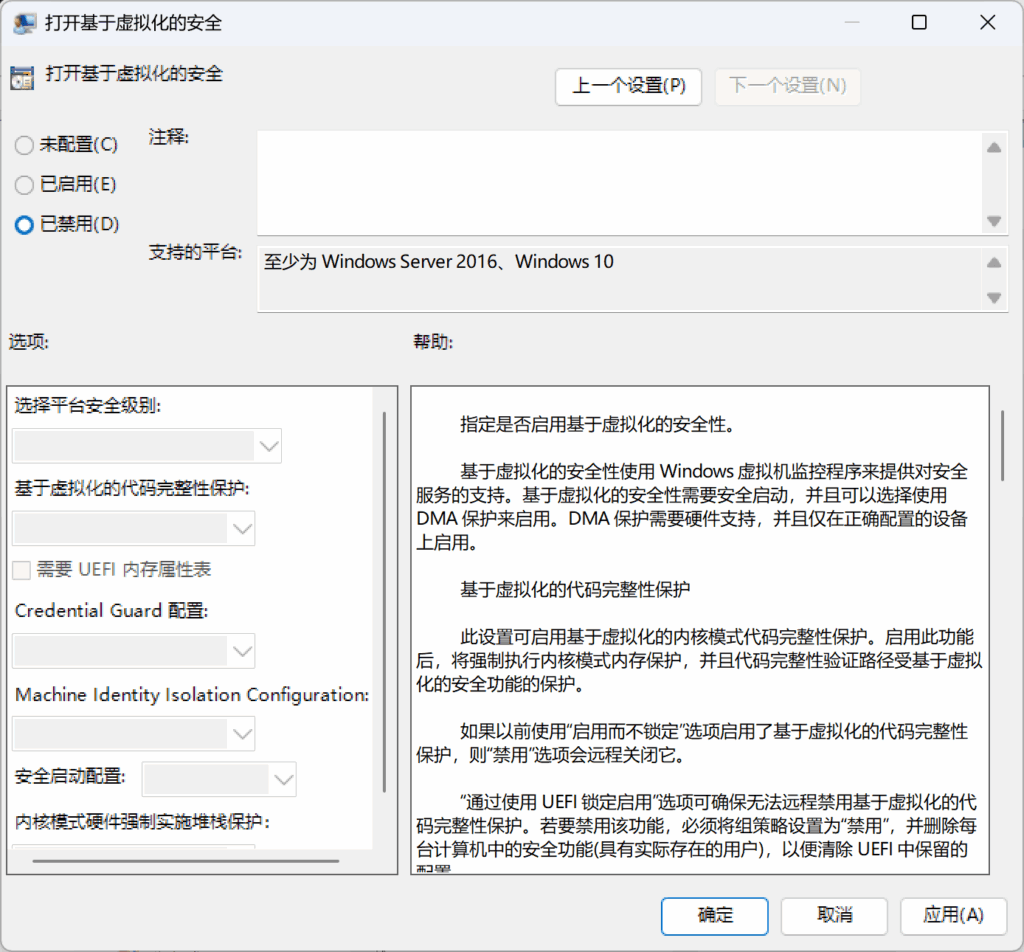Expand the Credential Guard 配置 dropdown
The height and width of the screenshot is (952, 1024).
[x=134, y=651]
